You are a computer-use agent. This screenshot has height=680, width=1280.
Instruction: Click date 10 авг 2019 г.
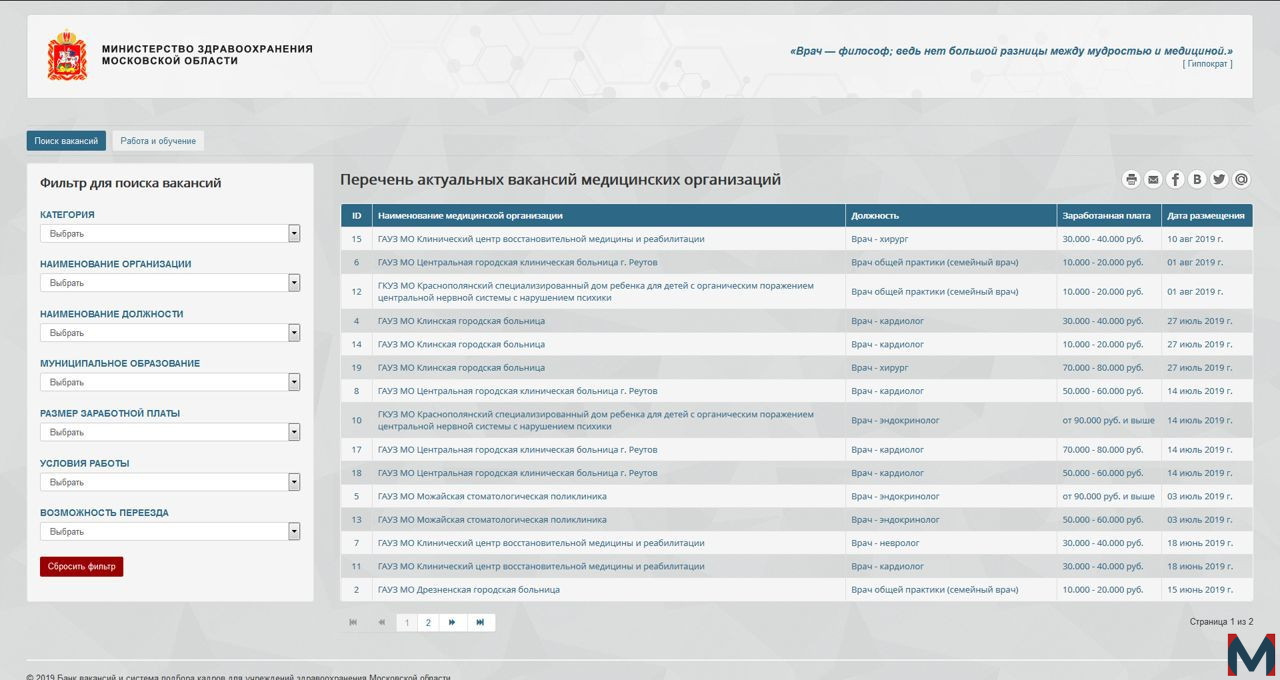(x=1195, y=239)
